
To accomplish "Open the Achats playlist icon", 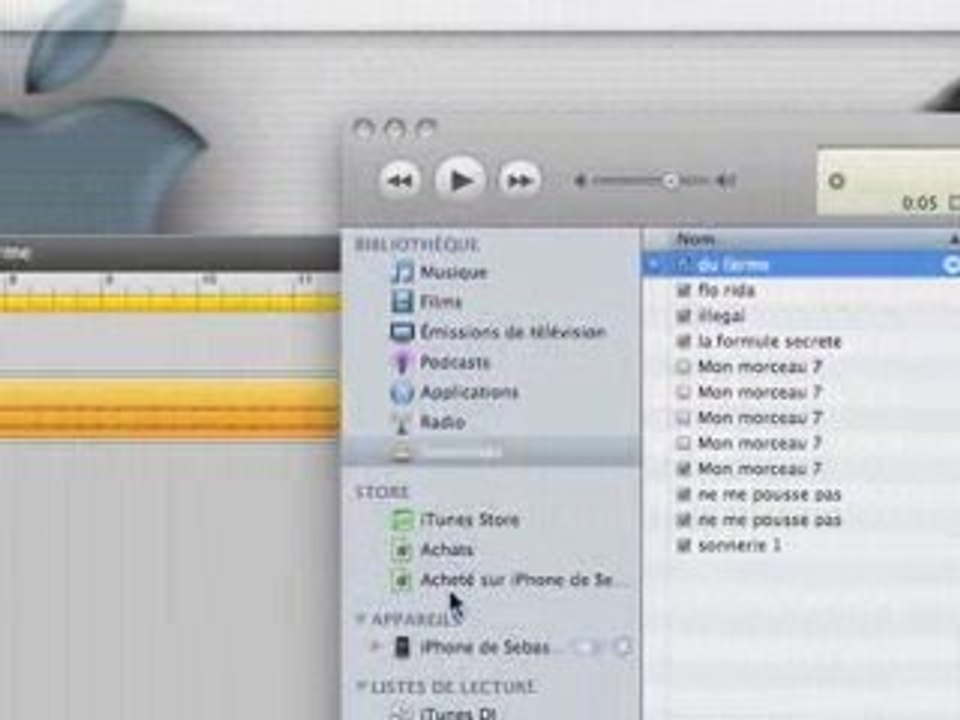I will click(402, 550).
